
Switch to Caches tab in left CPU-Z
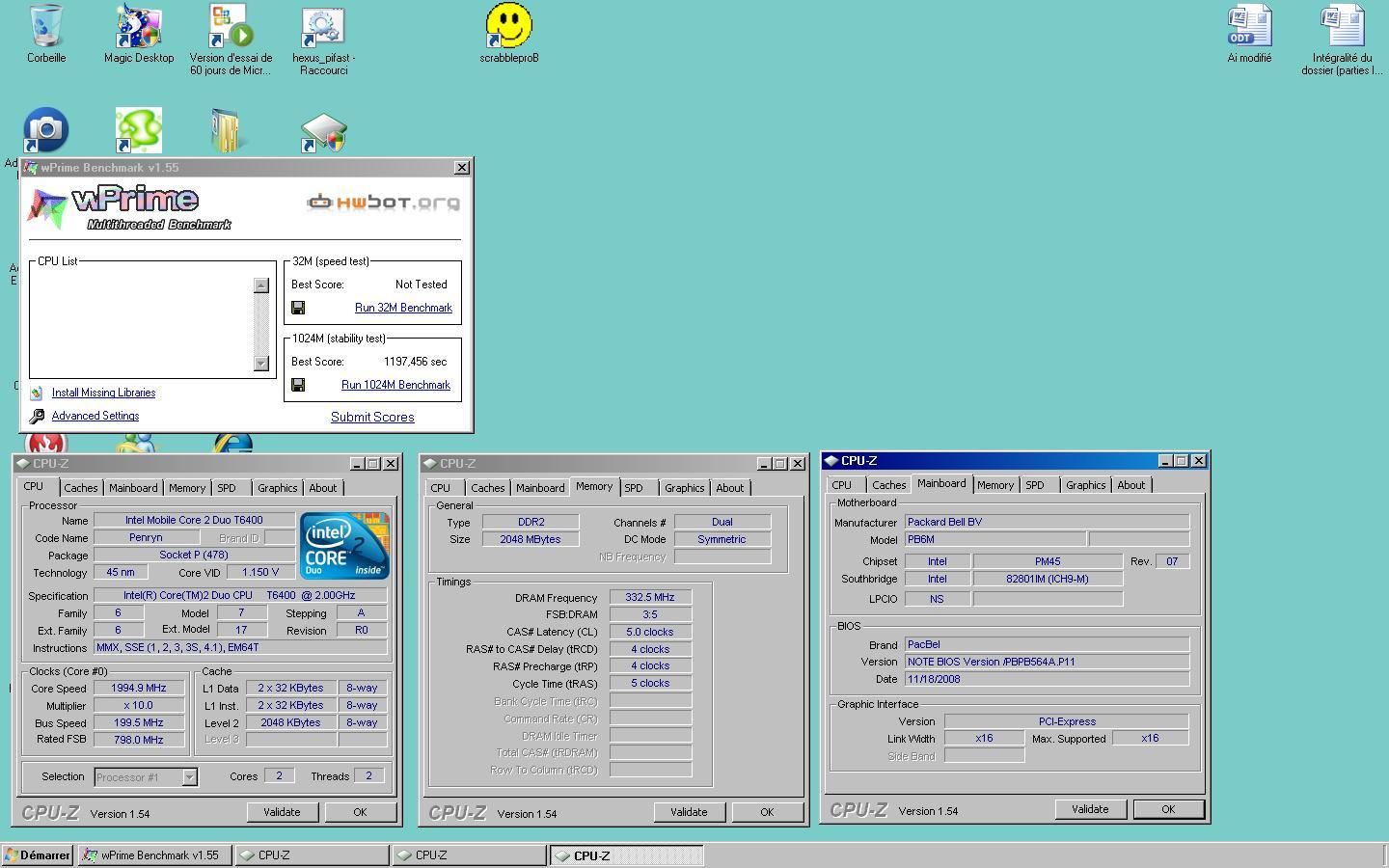81,488
